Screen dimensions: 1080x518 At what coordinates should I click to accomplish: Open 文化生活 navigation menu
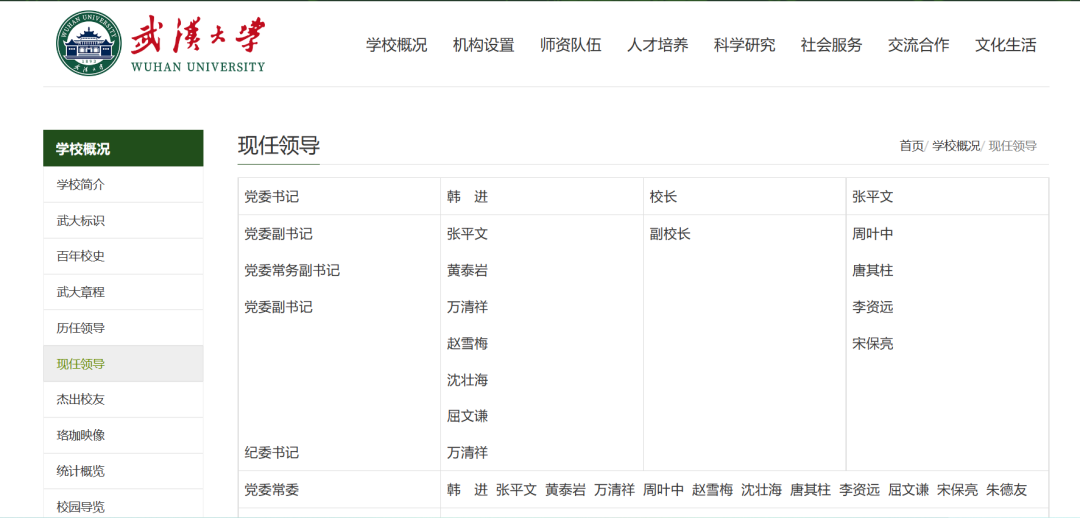(1006, 45)
